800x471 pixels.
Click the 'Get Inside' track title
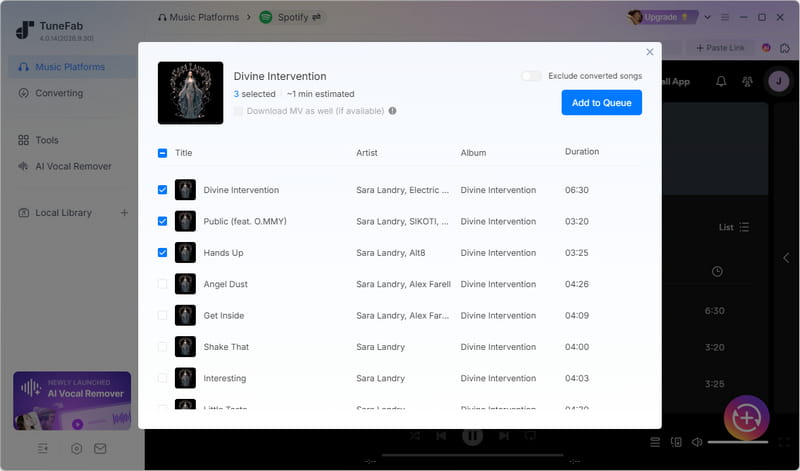pos(223,315)
